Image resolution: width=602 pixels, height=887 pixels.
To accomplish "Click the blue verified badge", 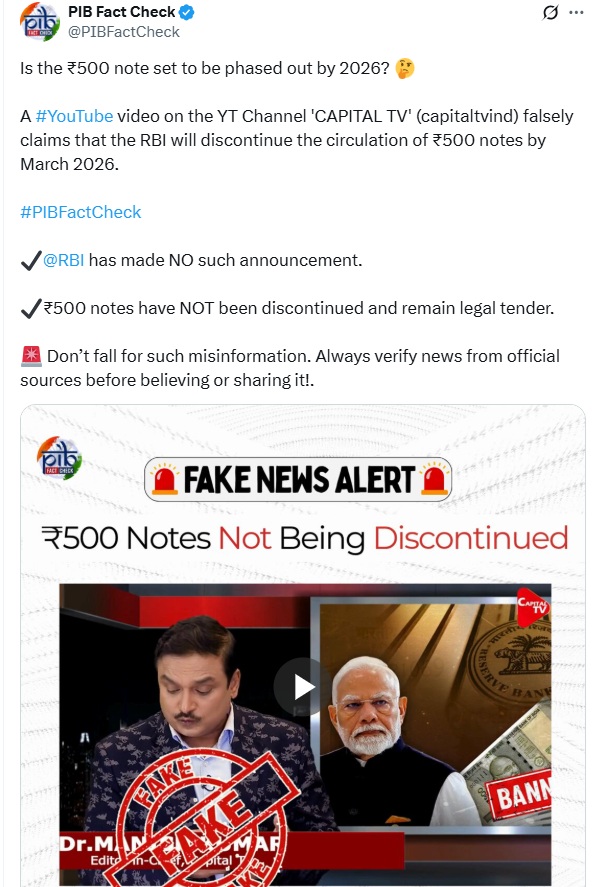I will (187, 12).
